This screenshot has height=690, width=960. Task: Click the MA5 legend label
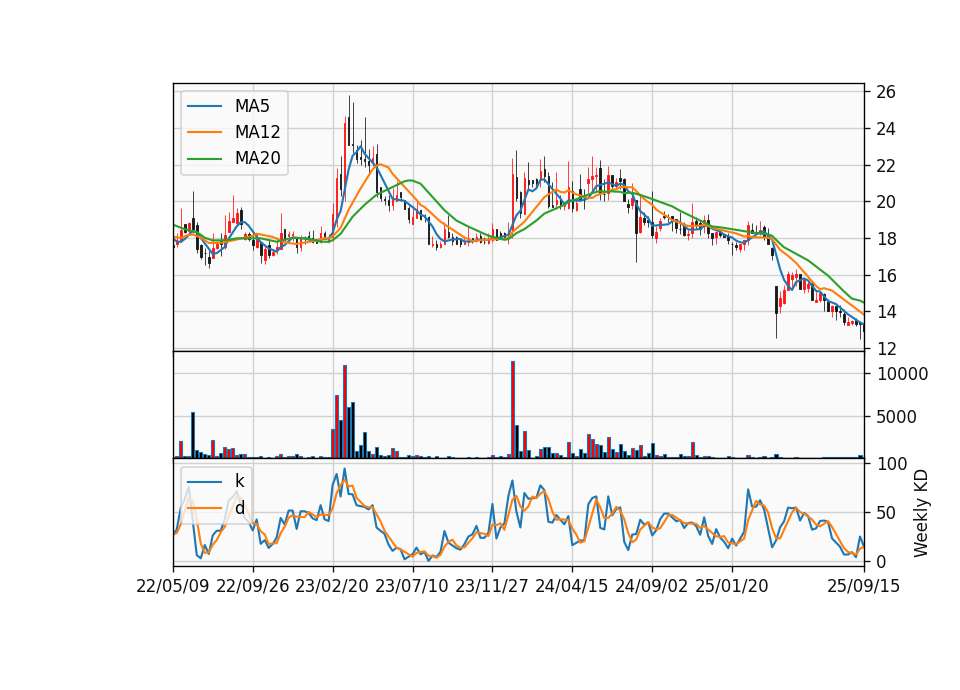(x=252, y=106)
